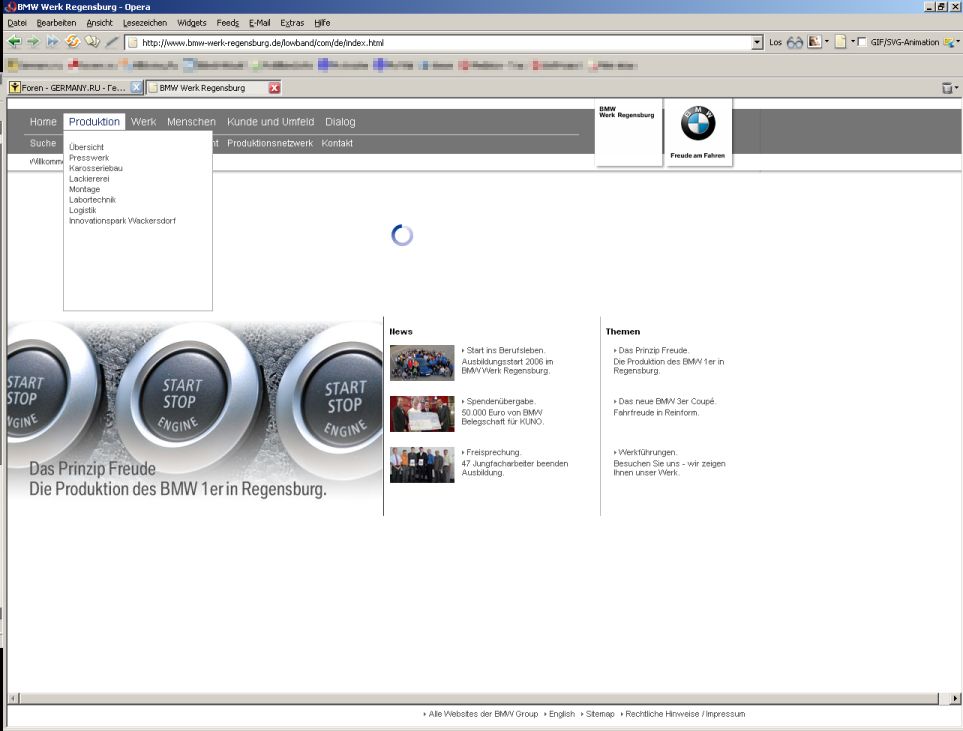Open the Start ins Berufsleben news link

coord(504,350)
